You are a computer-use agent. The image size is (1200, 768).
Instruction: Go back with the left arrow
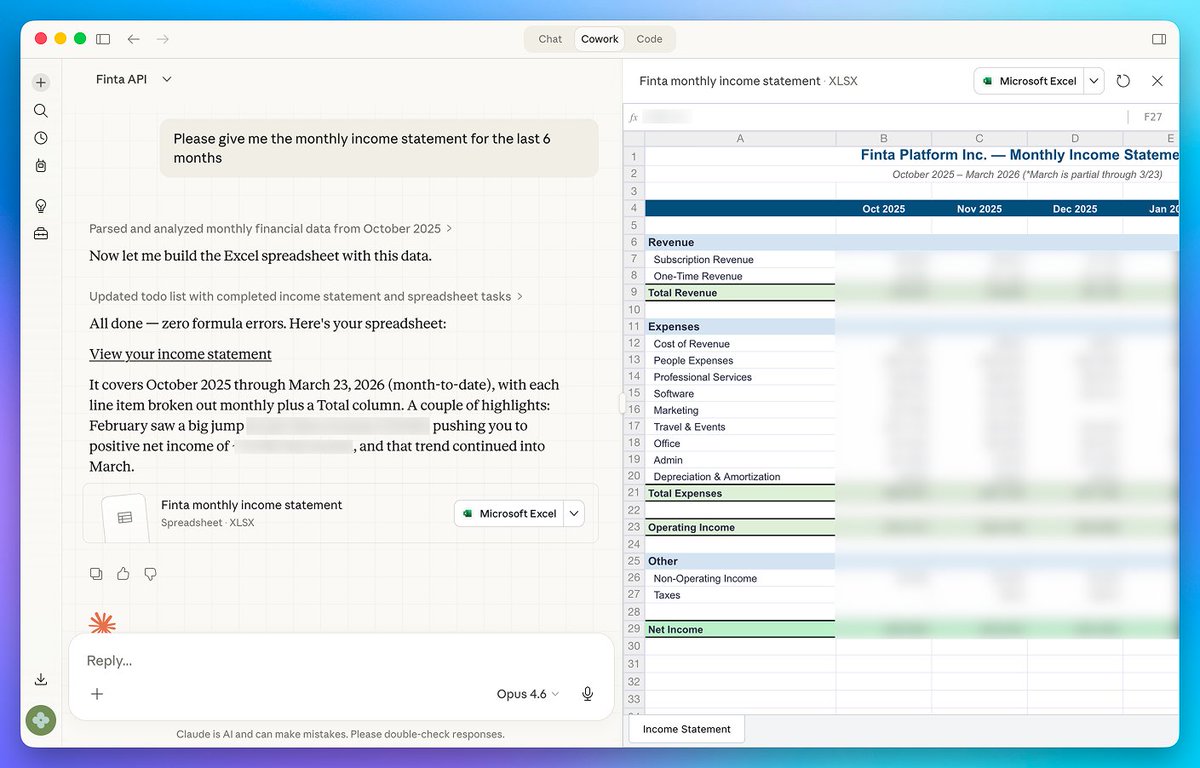coord(133,39)
